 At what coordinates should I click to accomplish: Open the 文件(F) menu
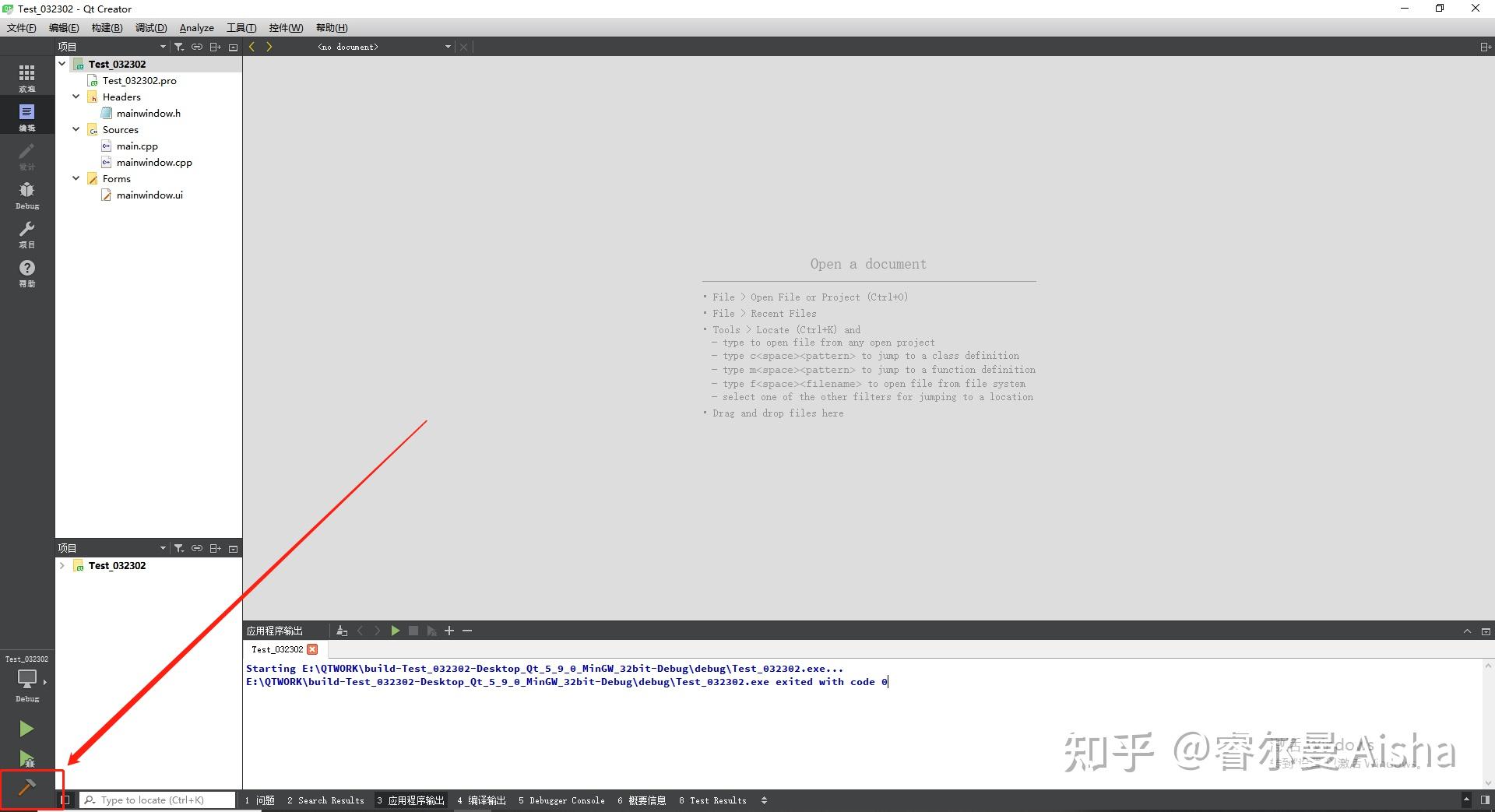coord(22,28)
